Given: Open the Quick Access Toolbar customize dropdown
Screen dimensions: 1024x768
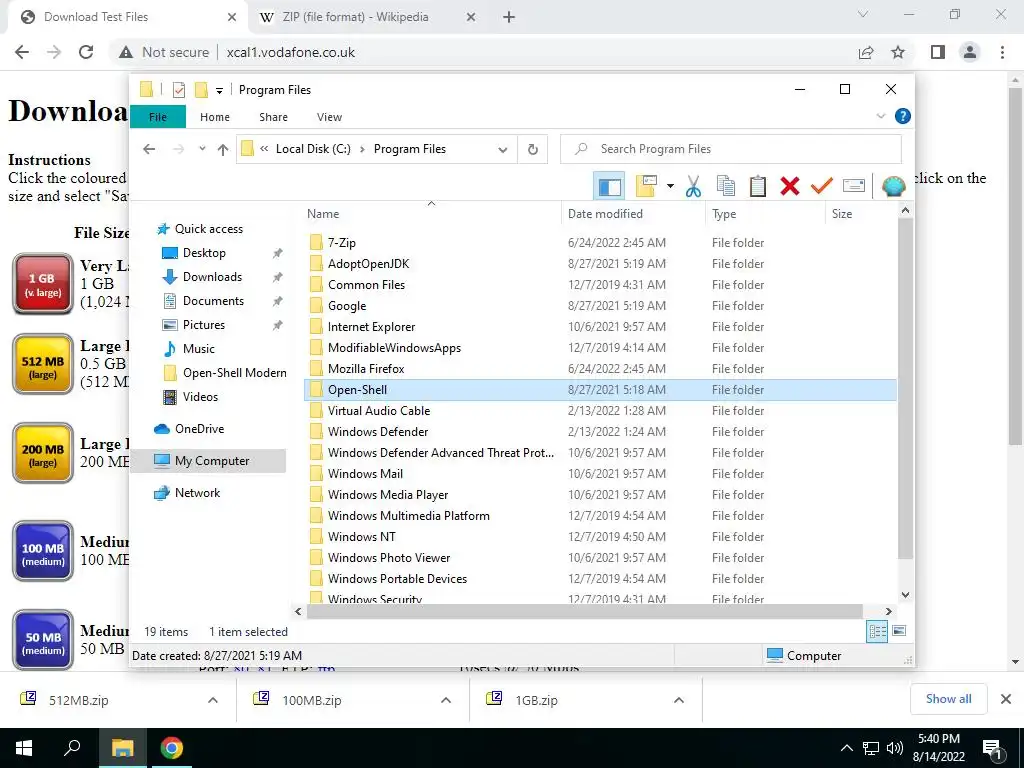Looking at the screenshot, I should [x=219, y=90].
